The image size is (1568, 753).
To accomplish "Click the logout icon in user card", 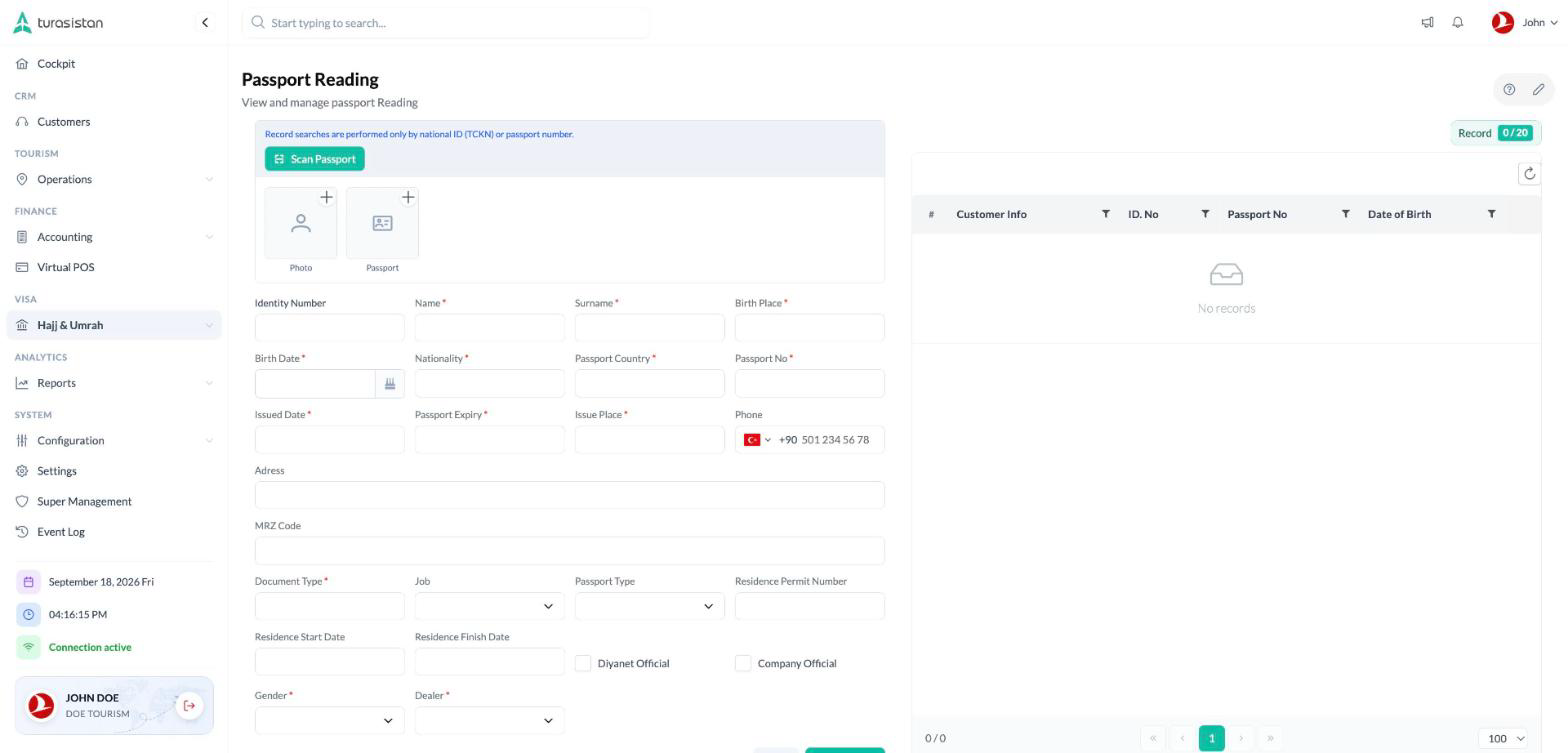I will [x=189, y=706].
